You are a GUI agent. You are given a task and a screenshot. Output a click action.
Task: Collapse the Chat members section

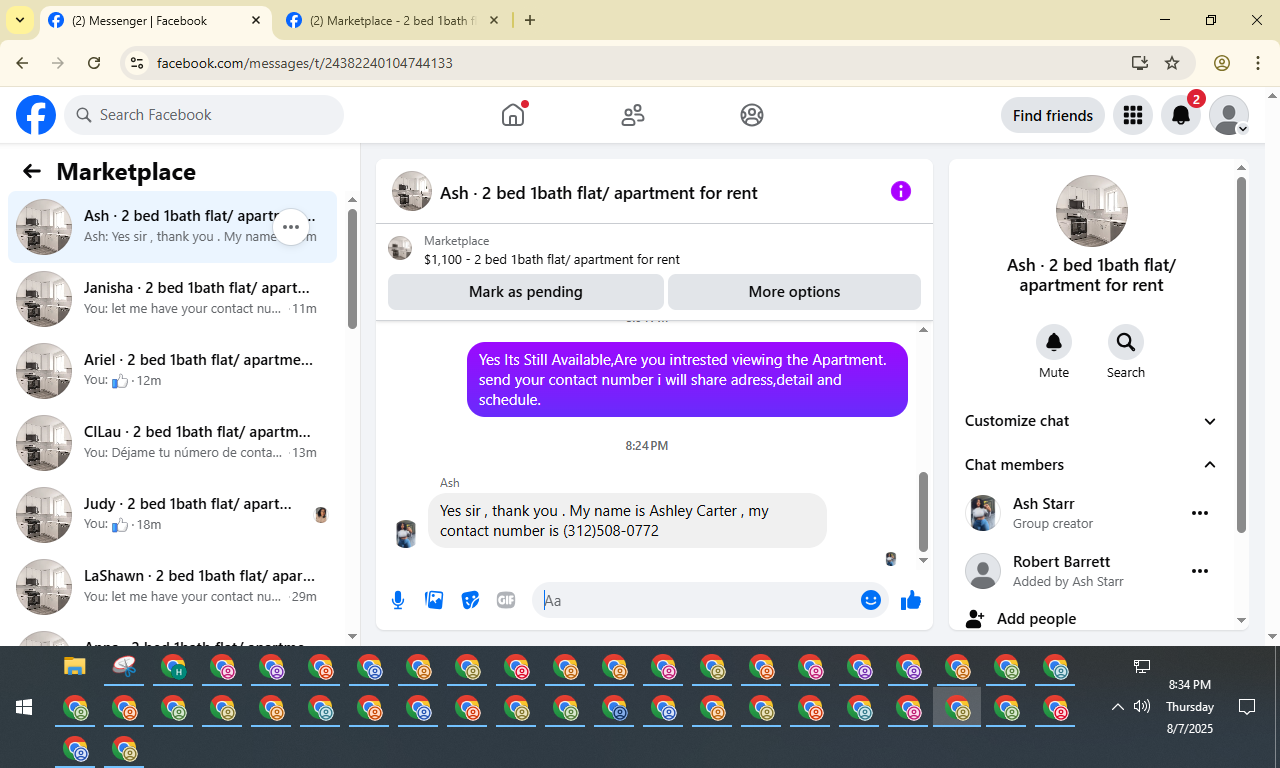pyautogui.click(x=1091, y=465)
